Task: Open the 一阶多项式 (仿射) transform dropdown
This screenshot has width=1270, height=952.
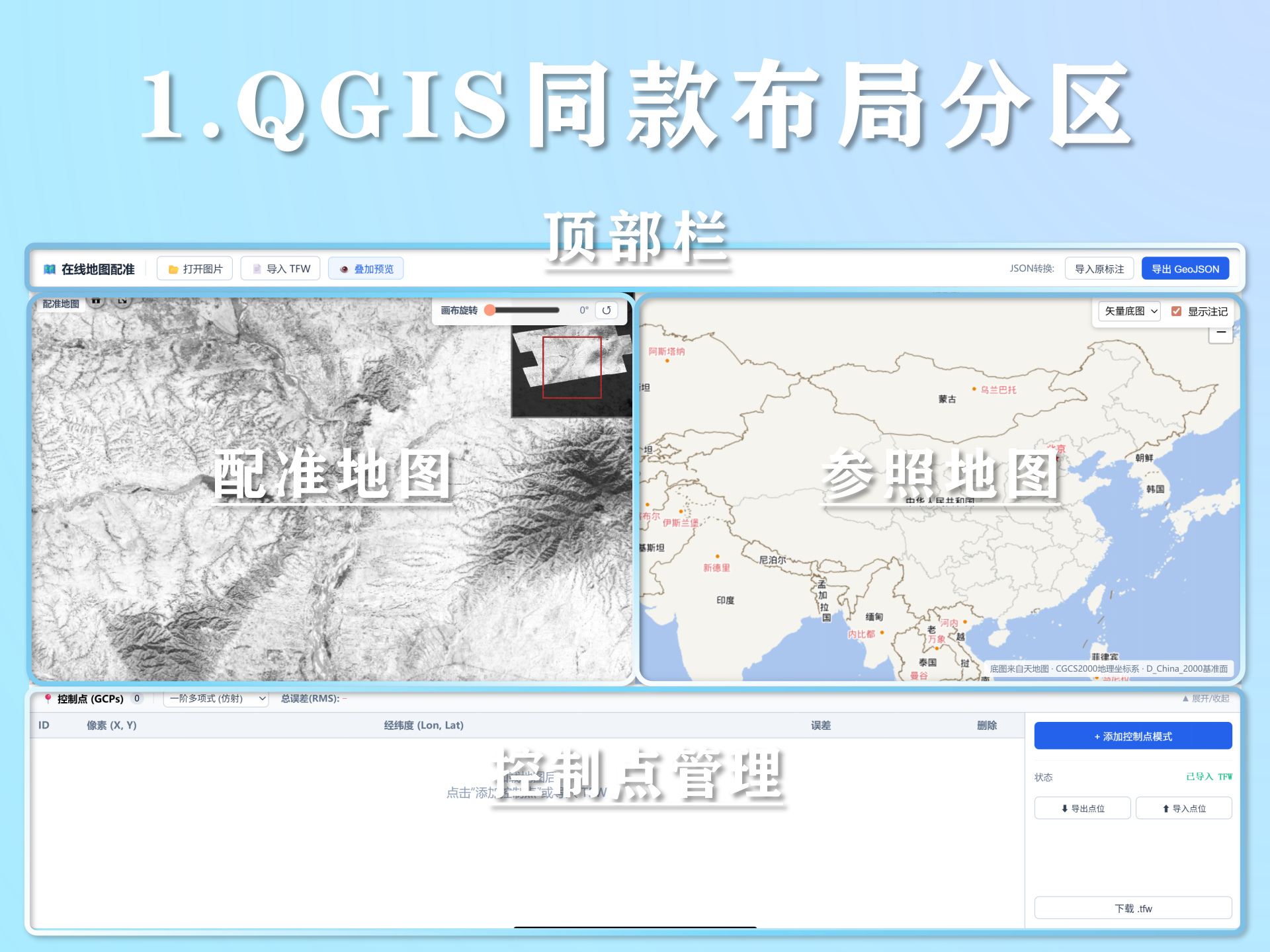Action: 216,698
